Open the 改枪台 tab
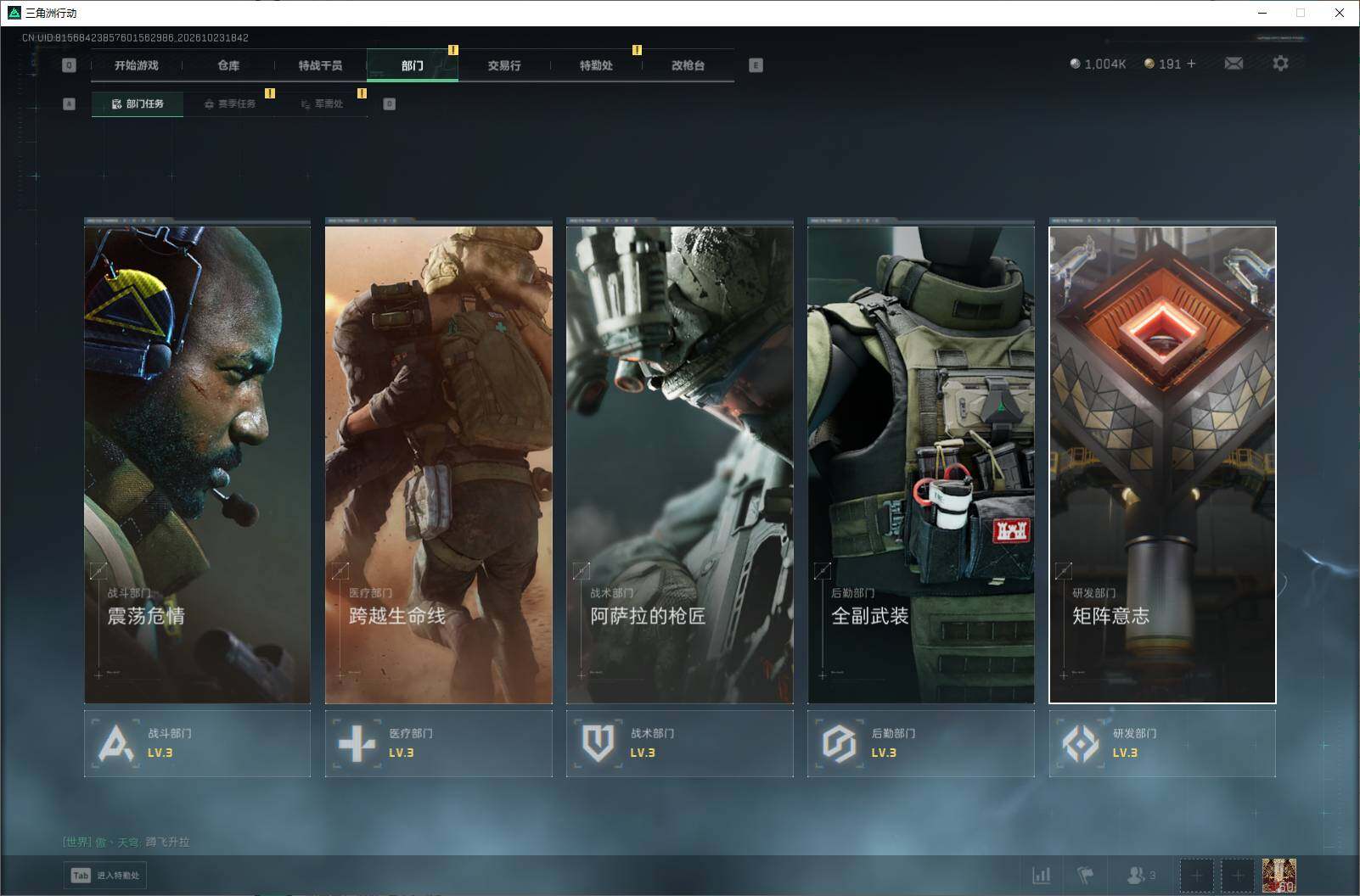Viewport: 1360px width, 896px height. [x=688, y=65]
